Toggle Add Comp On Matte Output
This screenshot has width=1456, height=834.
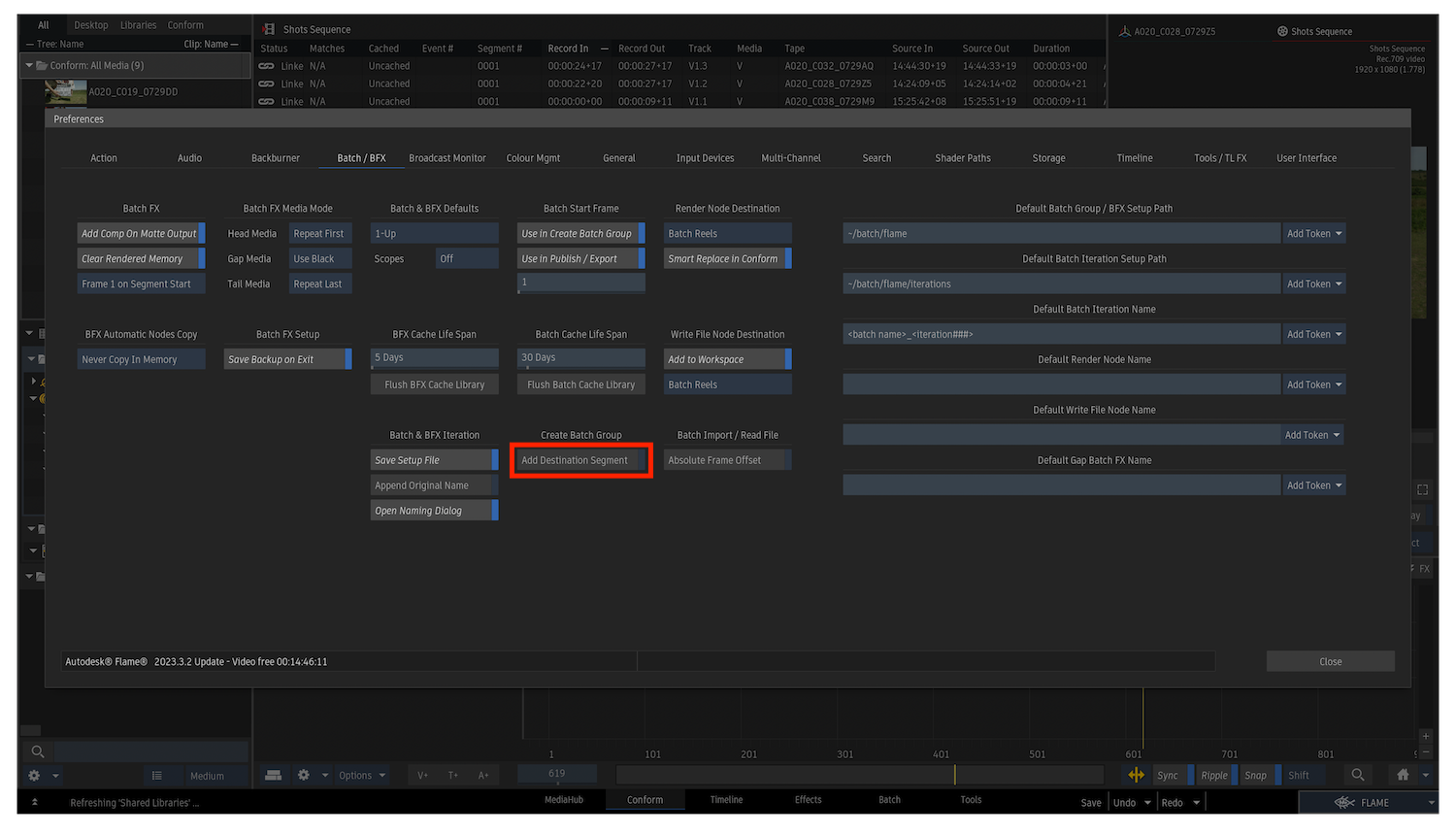(x=141, y=233)
